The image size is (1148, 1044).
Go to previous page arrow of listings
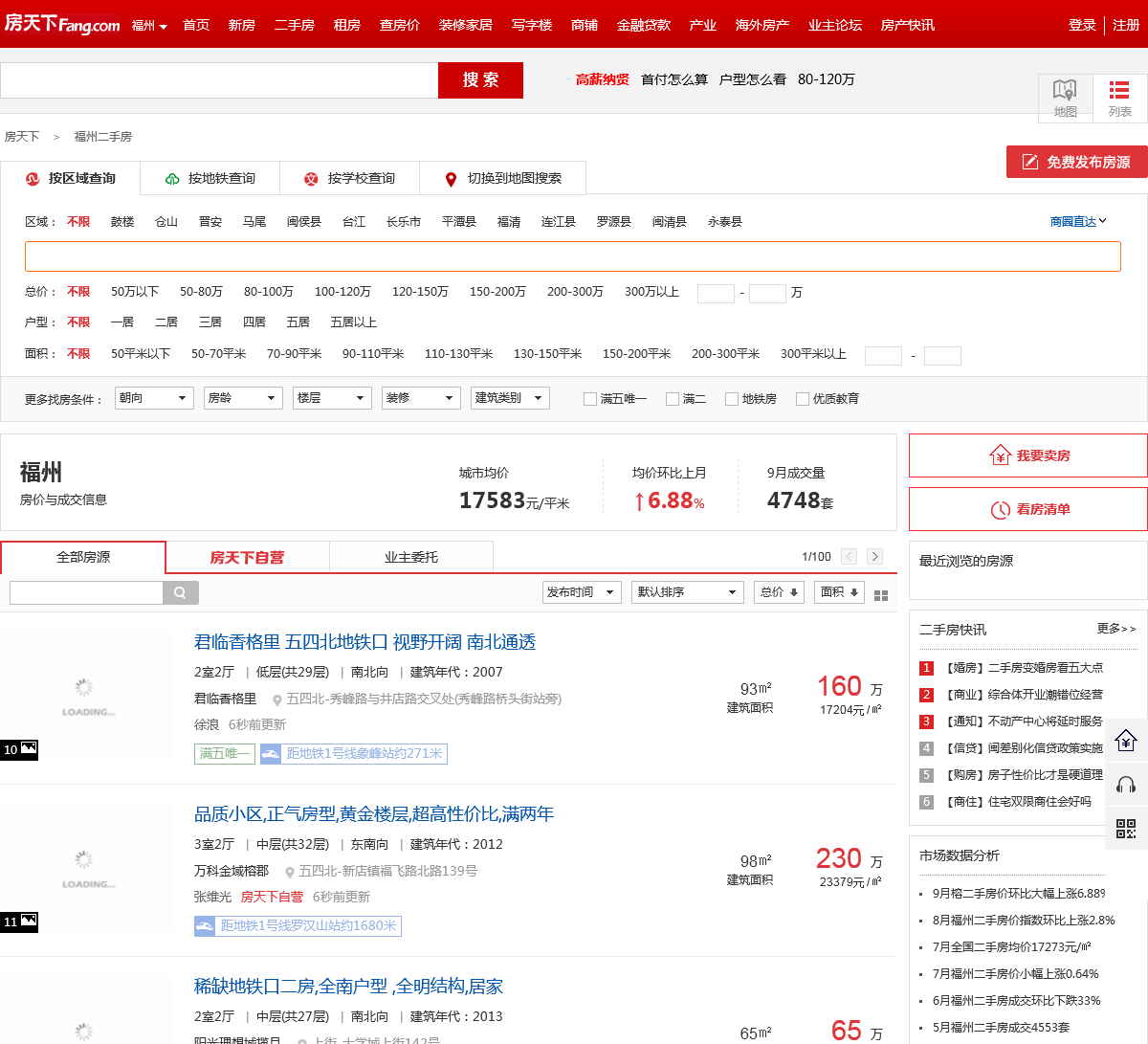(x=849, y=557)
